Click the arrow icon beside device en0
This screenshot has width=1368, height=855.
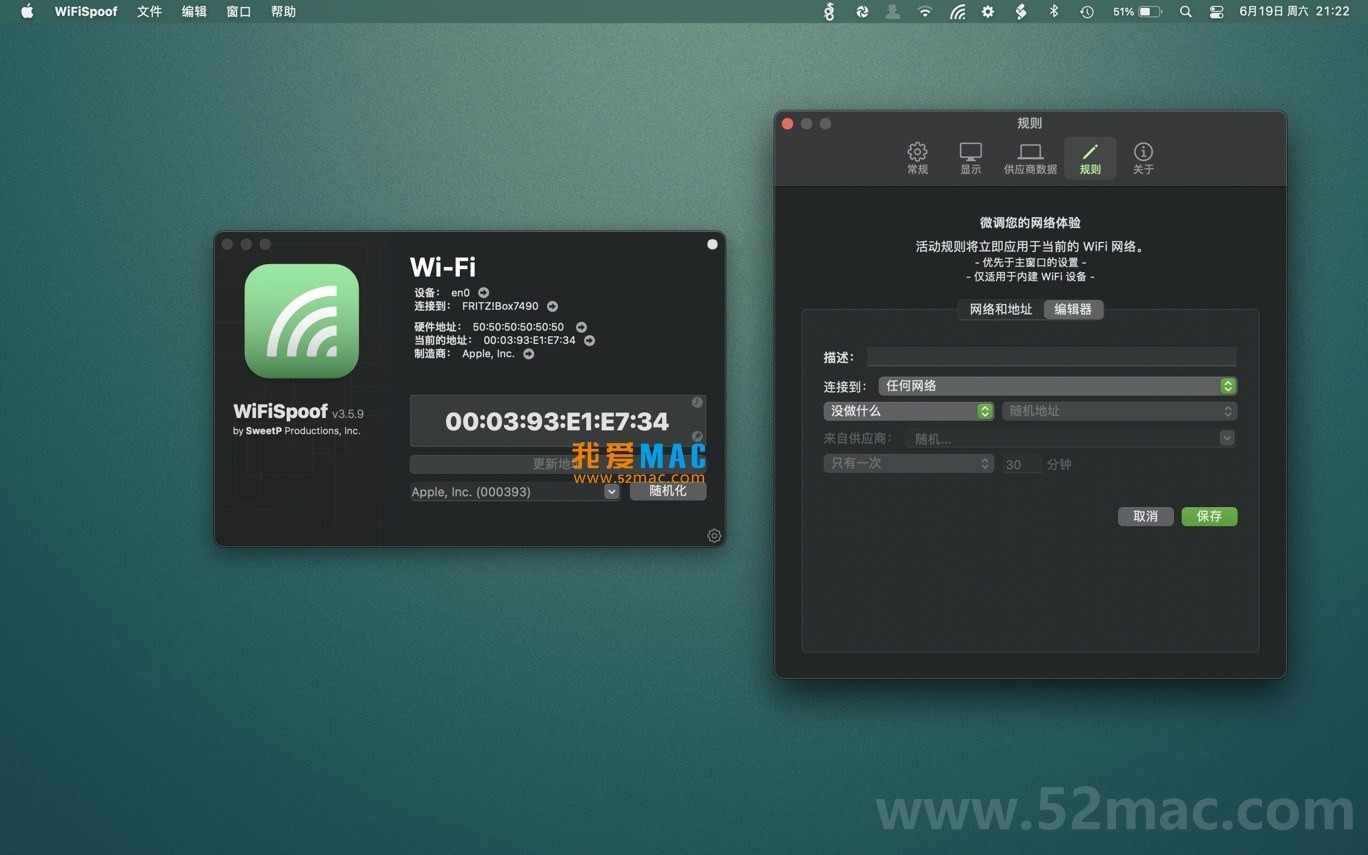[482, 292]
